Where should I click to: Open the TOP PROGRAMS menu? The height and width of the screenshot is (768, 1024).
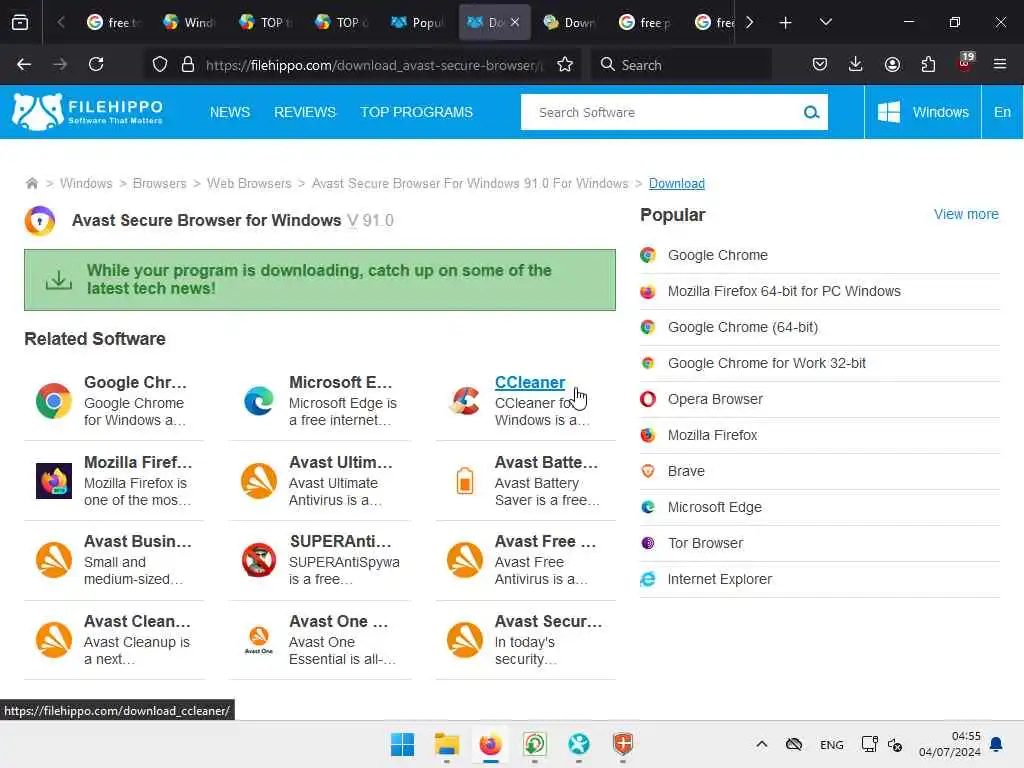click(417, 112)
